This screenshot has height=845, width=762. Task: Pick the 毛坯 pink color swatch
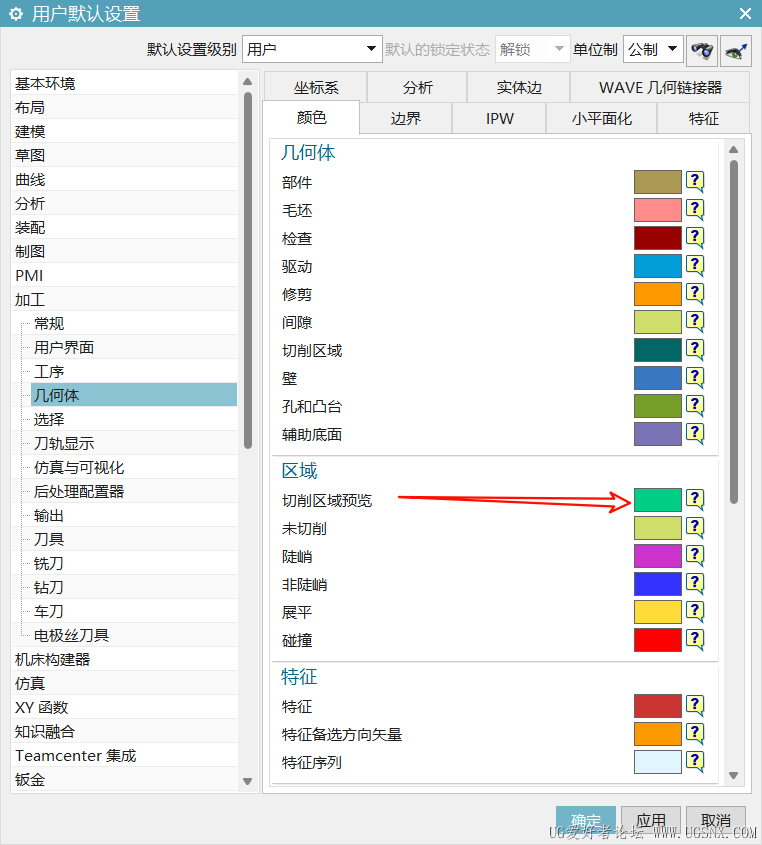[x=657, y=210]
